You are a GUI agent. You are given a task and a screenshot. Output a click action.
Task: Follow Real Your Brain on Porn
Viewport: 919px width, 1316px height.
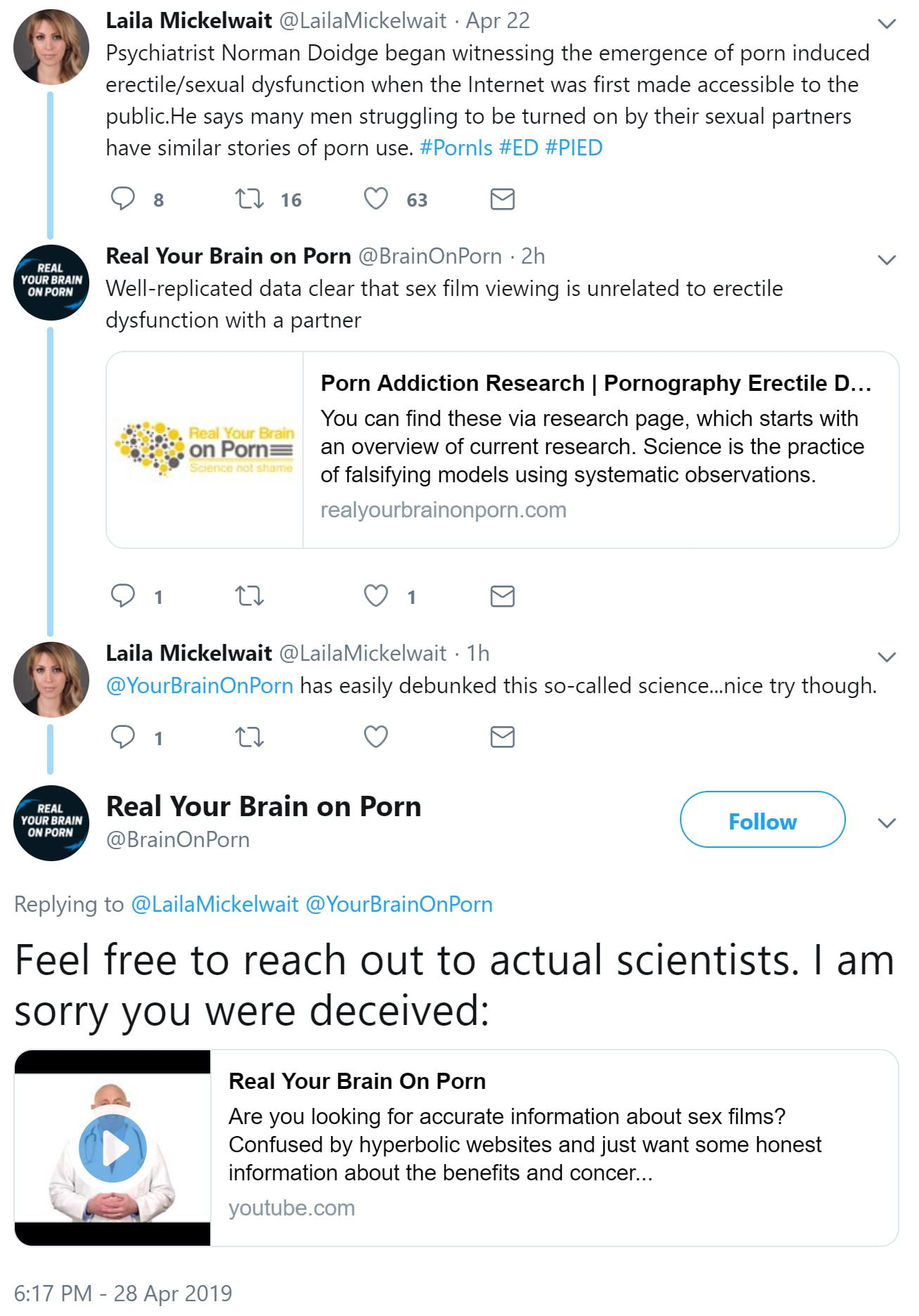click(x=762, y=820)
